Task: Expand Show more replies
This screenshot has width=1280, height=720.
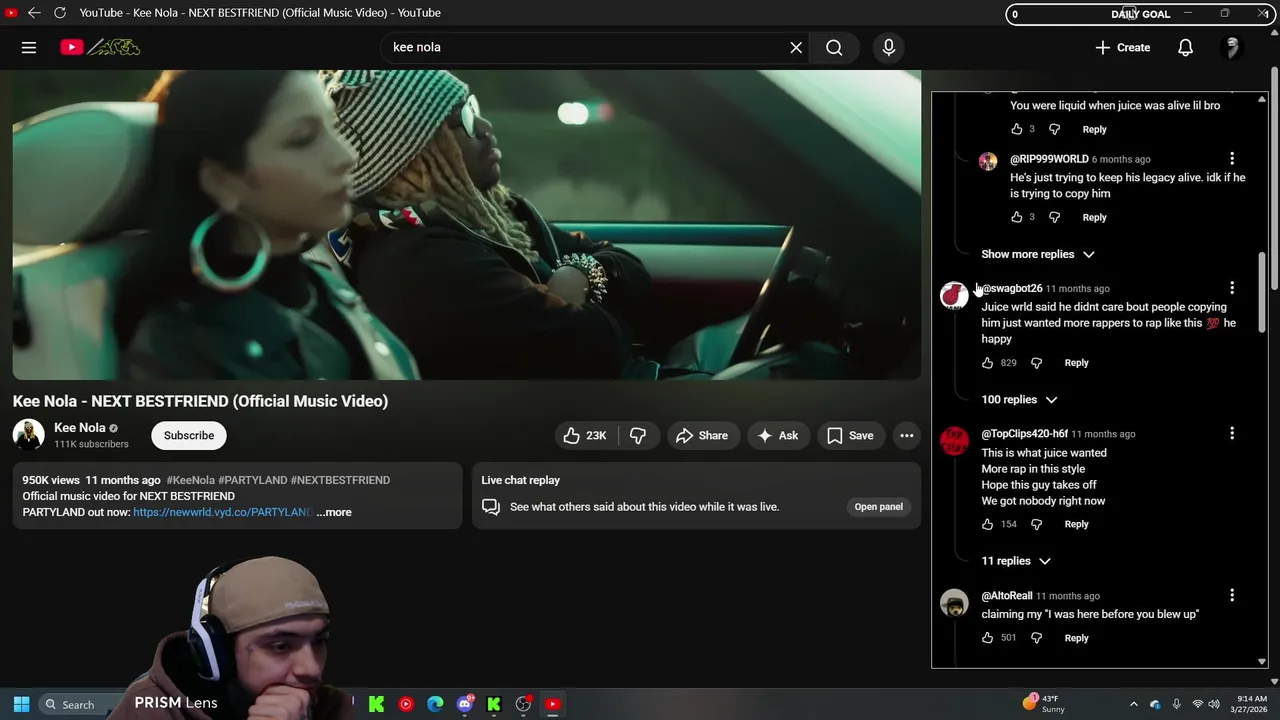Action: (x=1038, y=254)
